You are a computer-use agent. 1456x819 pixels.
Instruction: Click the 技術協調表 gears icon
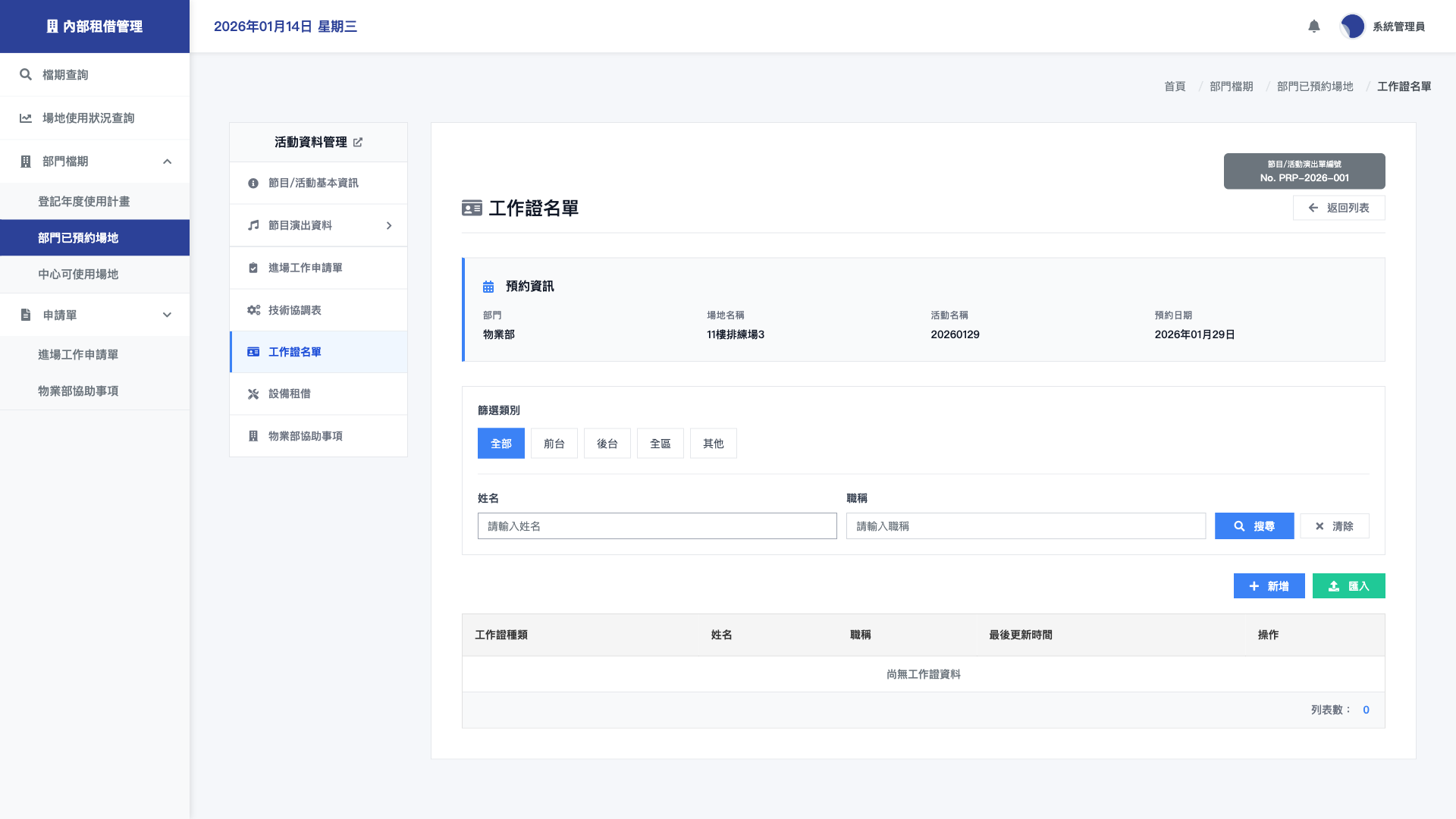point(253,310)
